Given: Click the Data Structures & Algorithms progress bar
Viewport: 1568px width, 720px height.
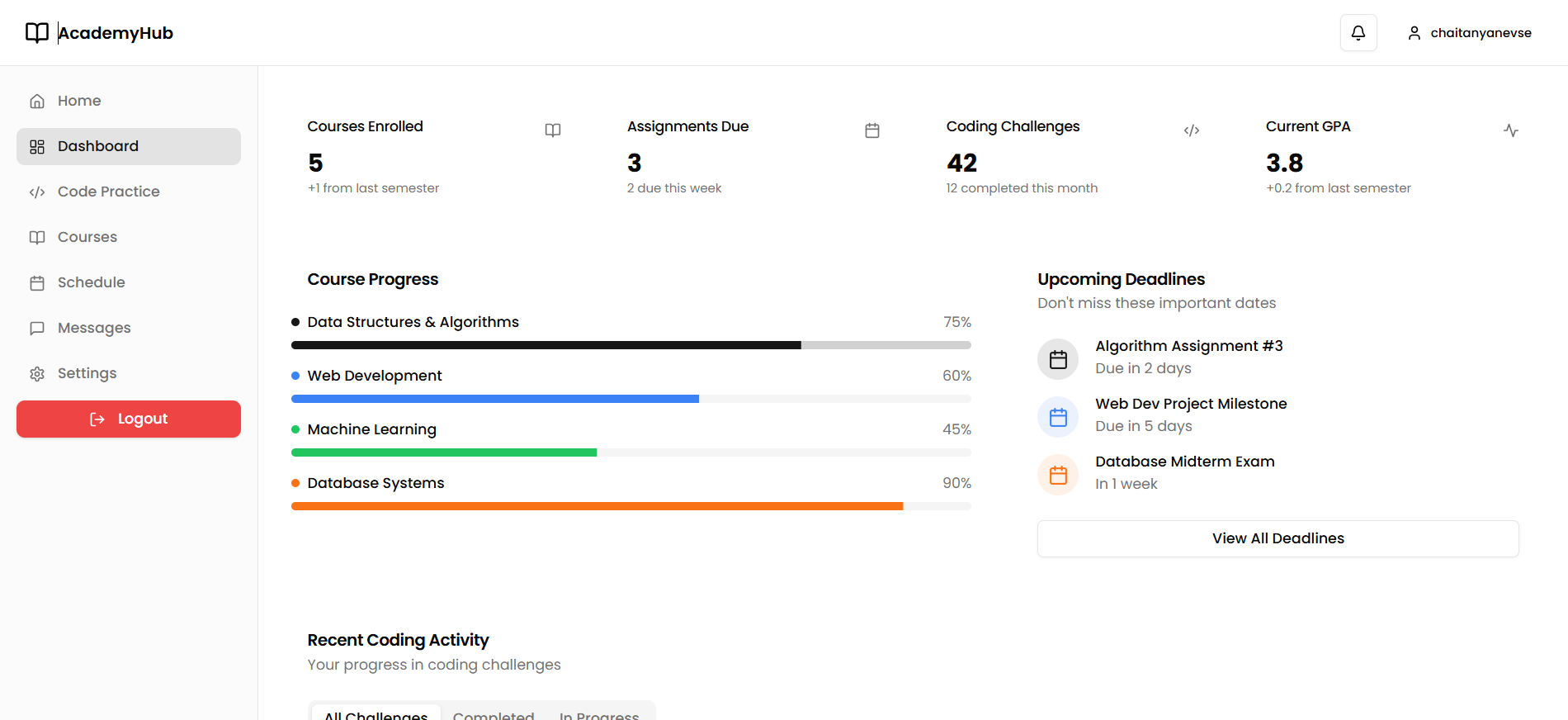Looking at the screenshot, I should tap(631, 345).
